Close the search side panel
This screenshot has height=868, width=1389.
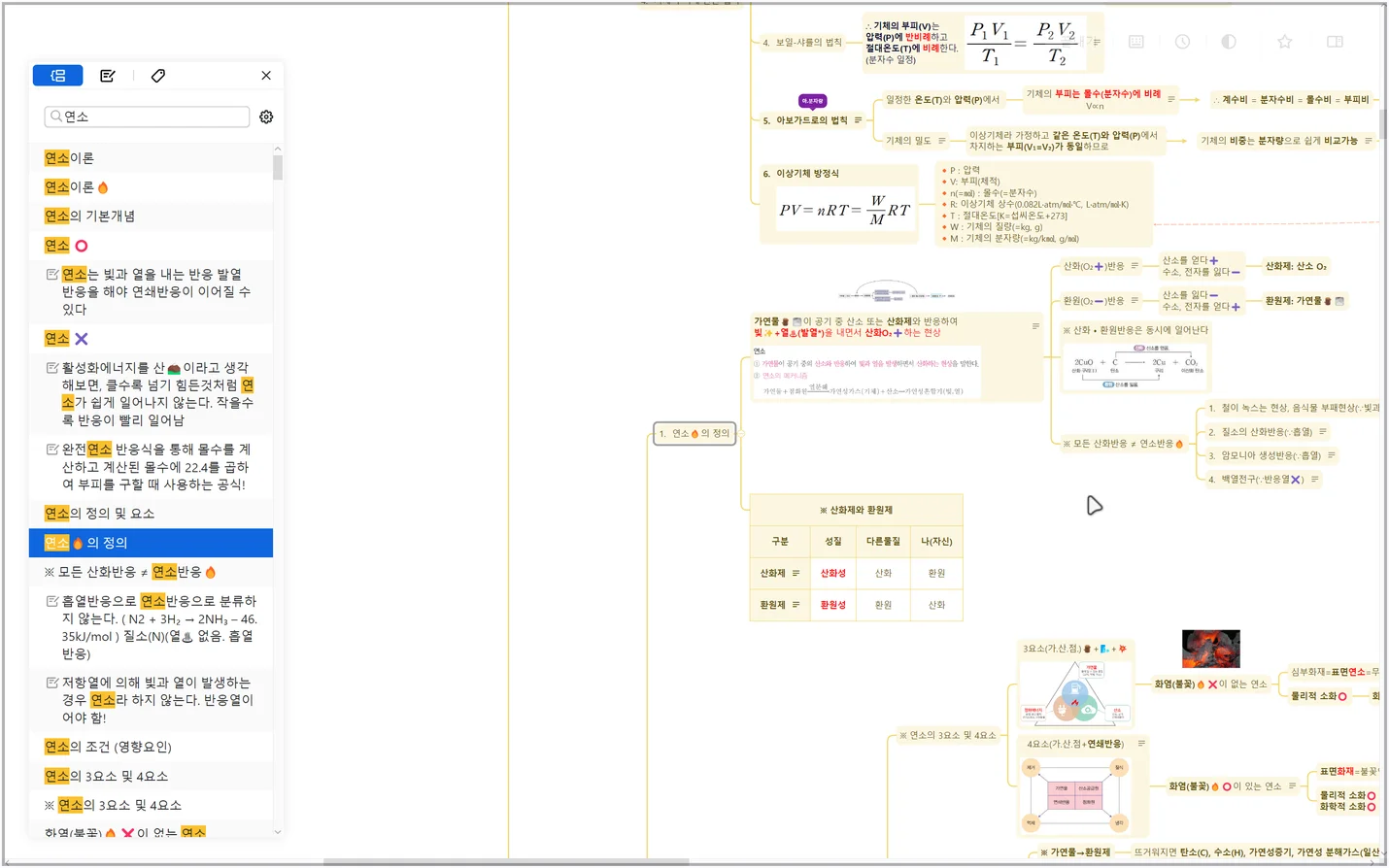(x=266, y=76)
